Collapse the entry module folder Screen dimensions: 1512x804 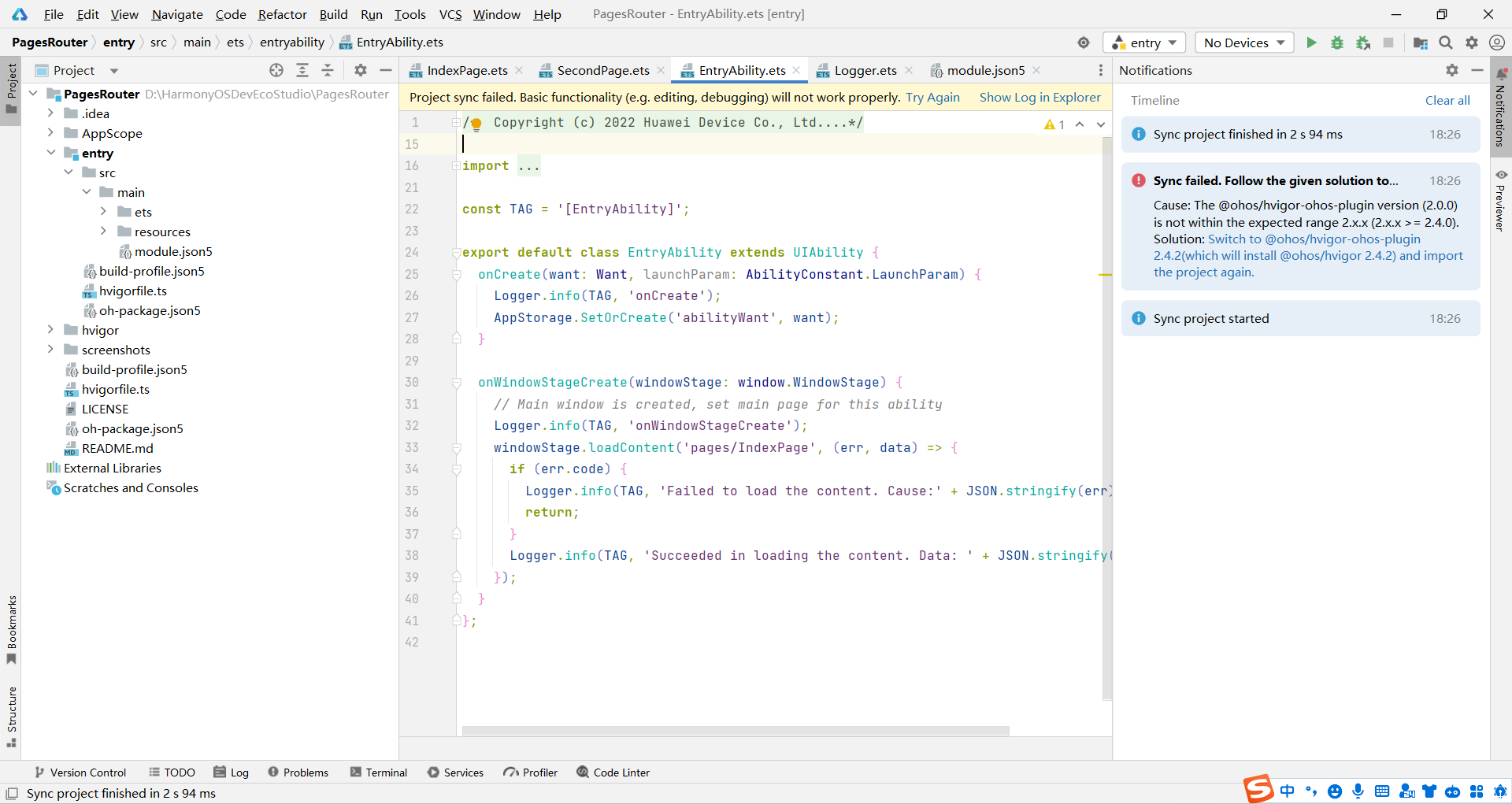coord(50,153)
